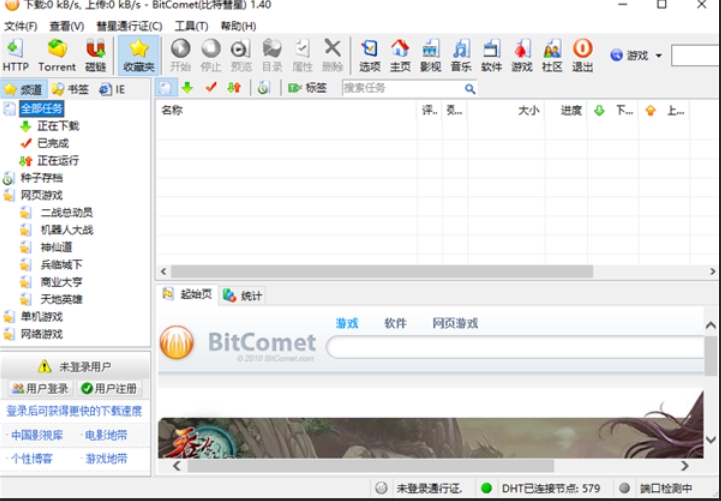
Task: Open 神仙道 web game
Action: point(57,247)
